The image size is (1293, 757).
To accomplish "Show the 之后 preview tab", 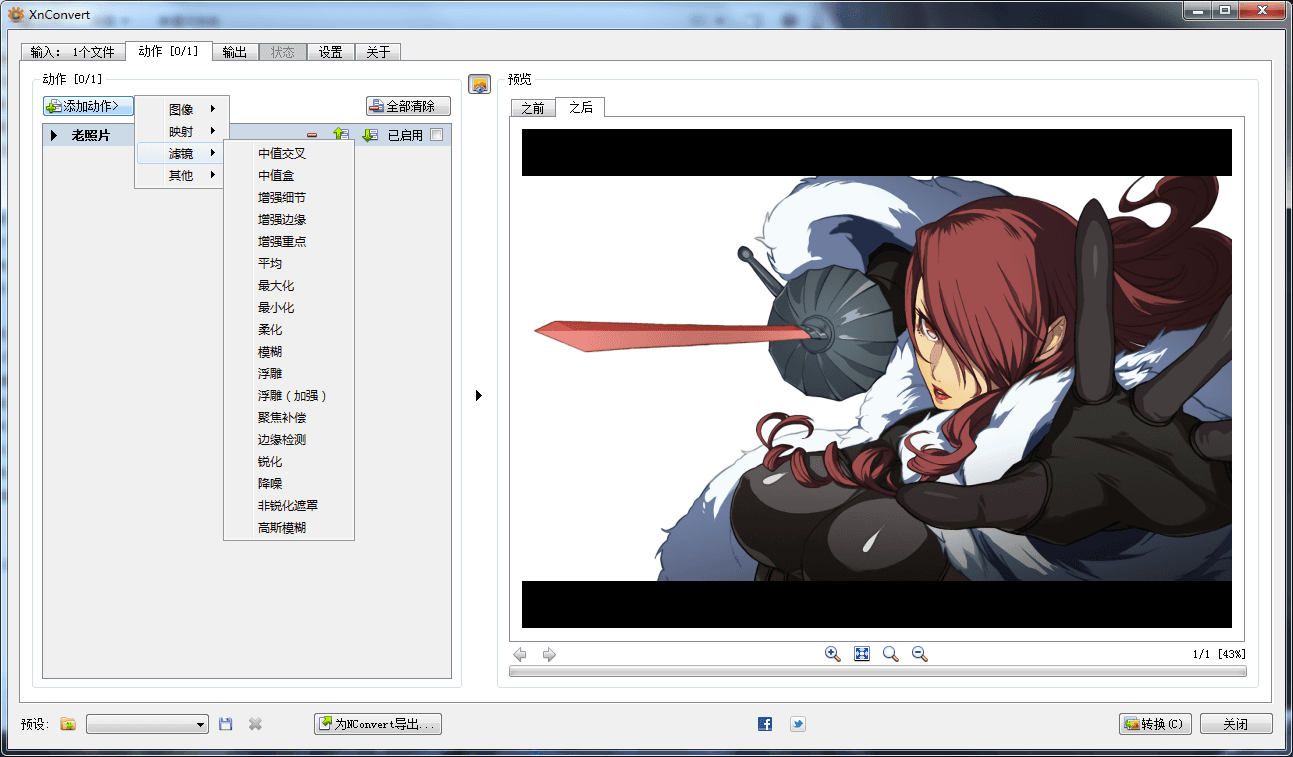I will pos(581,107).
